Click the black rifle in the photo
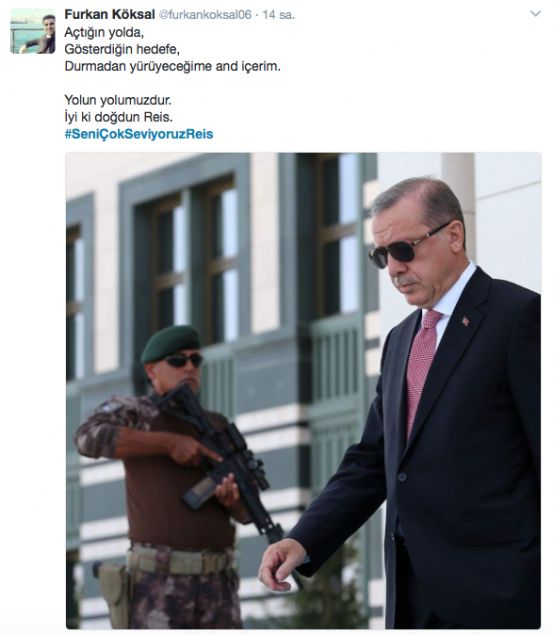Screen dimensions: 553x635 (225, 458)
